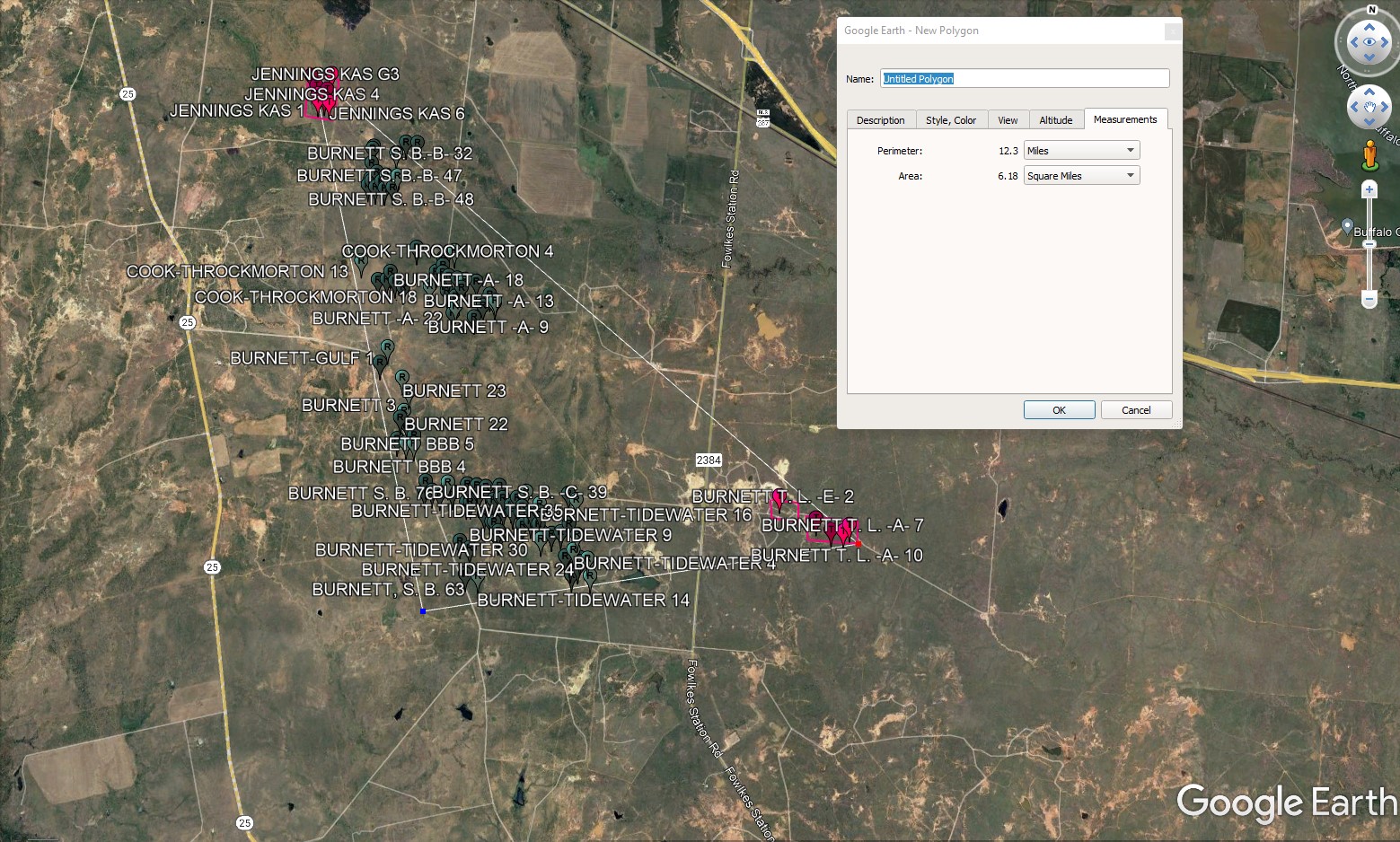1400x842 pixels.
Task: Zoom out with the minus button
Action: (1369, 299)
